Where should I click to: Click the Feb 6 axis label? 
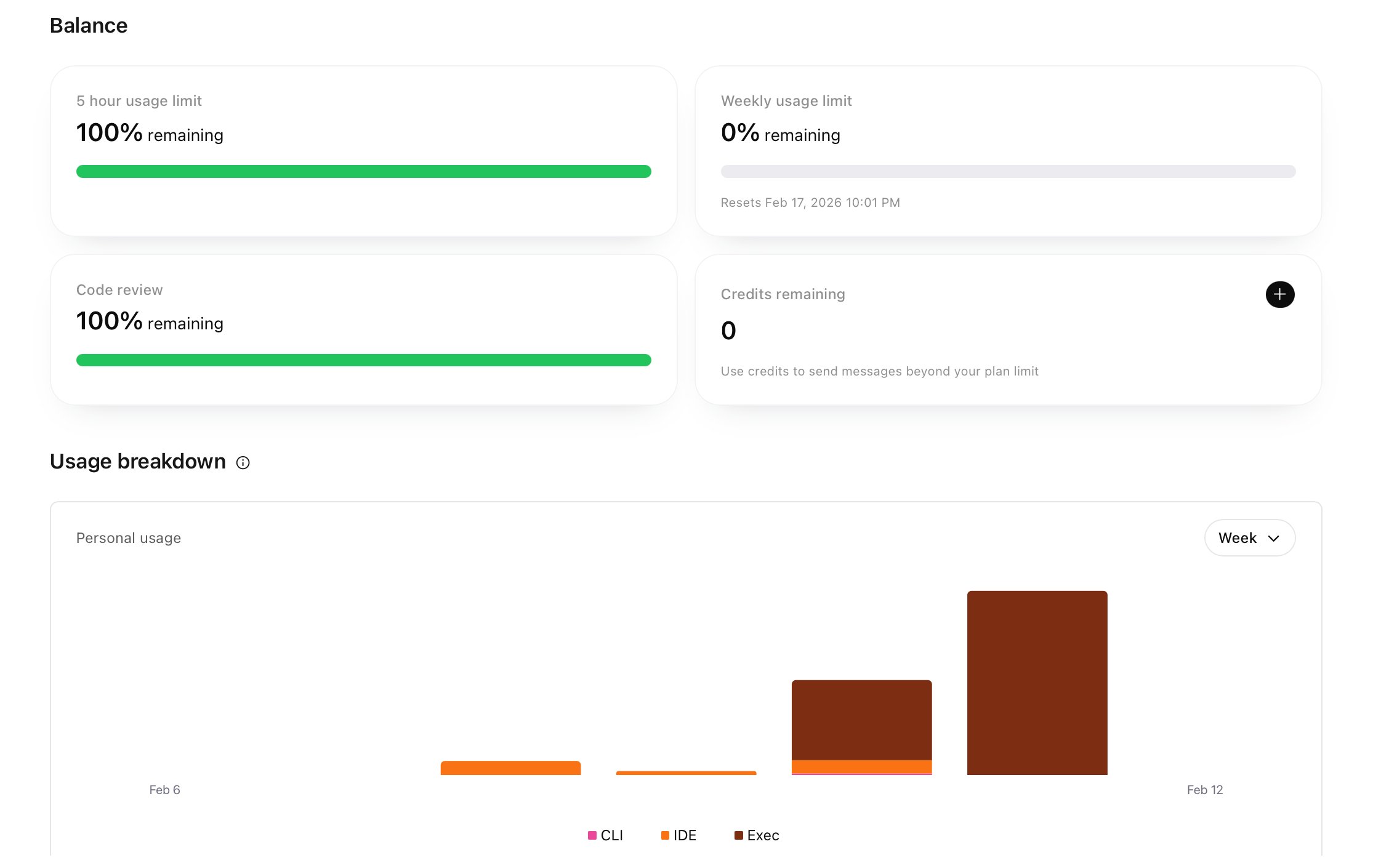pos(164,790)
